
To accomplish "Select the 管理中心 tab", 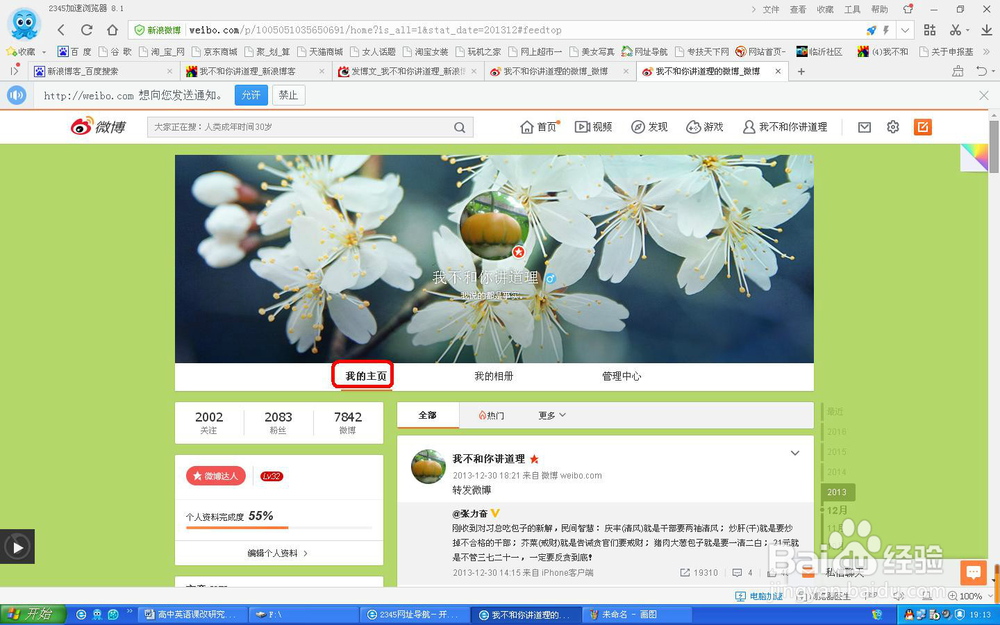I will pyautogui.click(x=621, y=376).
